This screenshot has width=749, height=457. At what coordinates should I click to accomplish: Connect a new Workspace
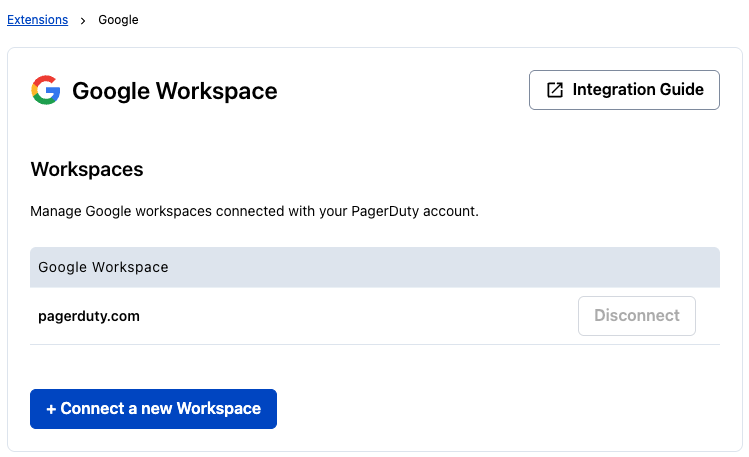[x=153, y=409]
